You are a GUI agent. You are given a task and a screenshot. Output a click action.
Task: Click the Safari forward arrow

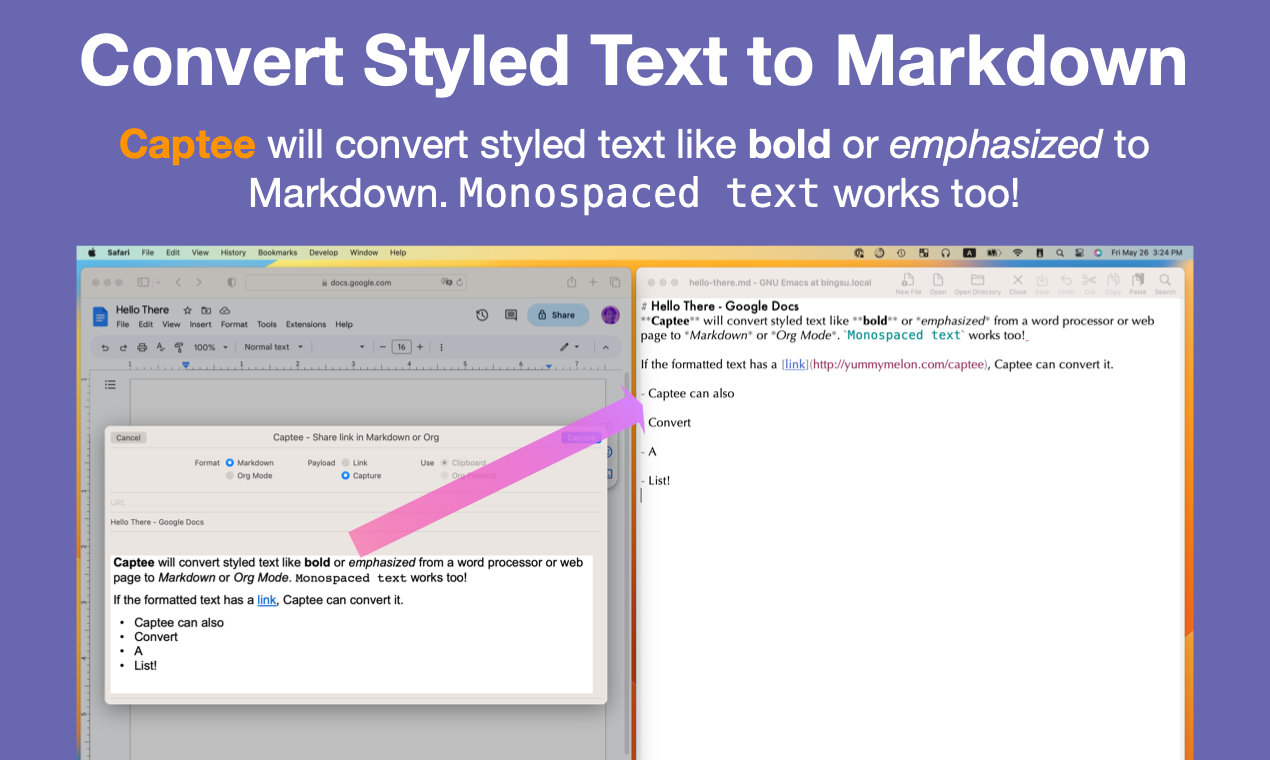click(199, 283)
